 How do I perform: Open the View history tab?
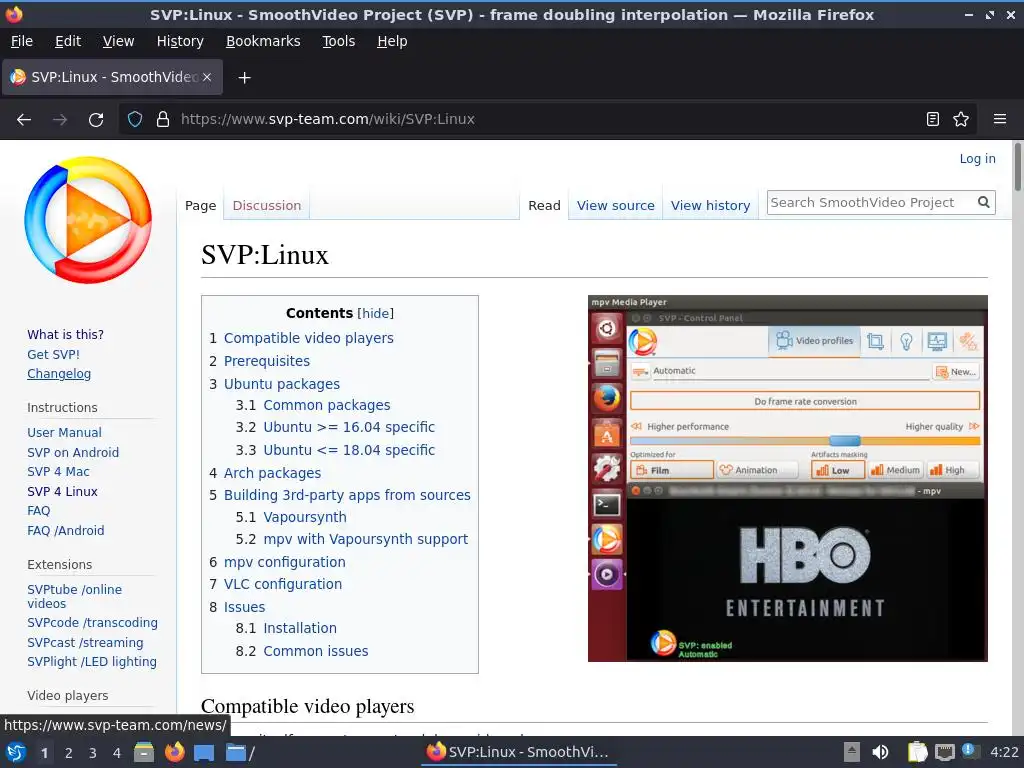[711, 206]
